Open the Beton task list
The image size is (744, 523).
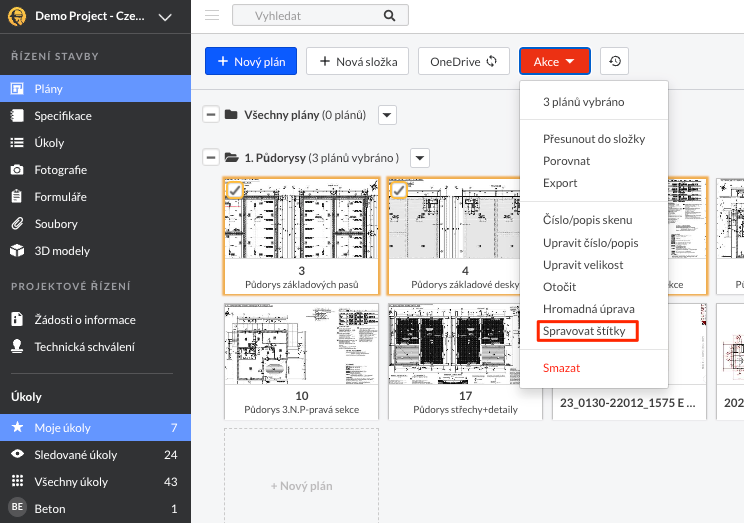coord(95,509)
